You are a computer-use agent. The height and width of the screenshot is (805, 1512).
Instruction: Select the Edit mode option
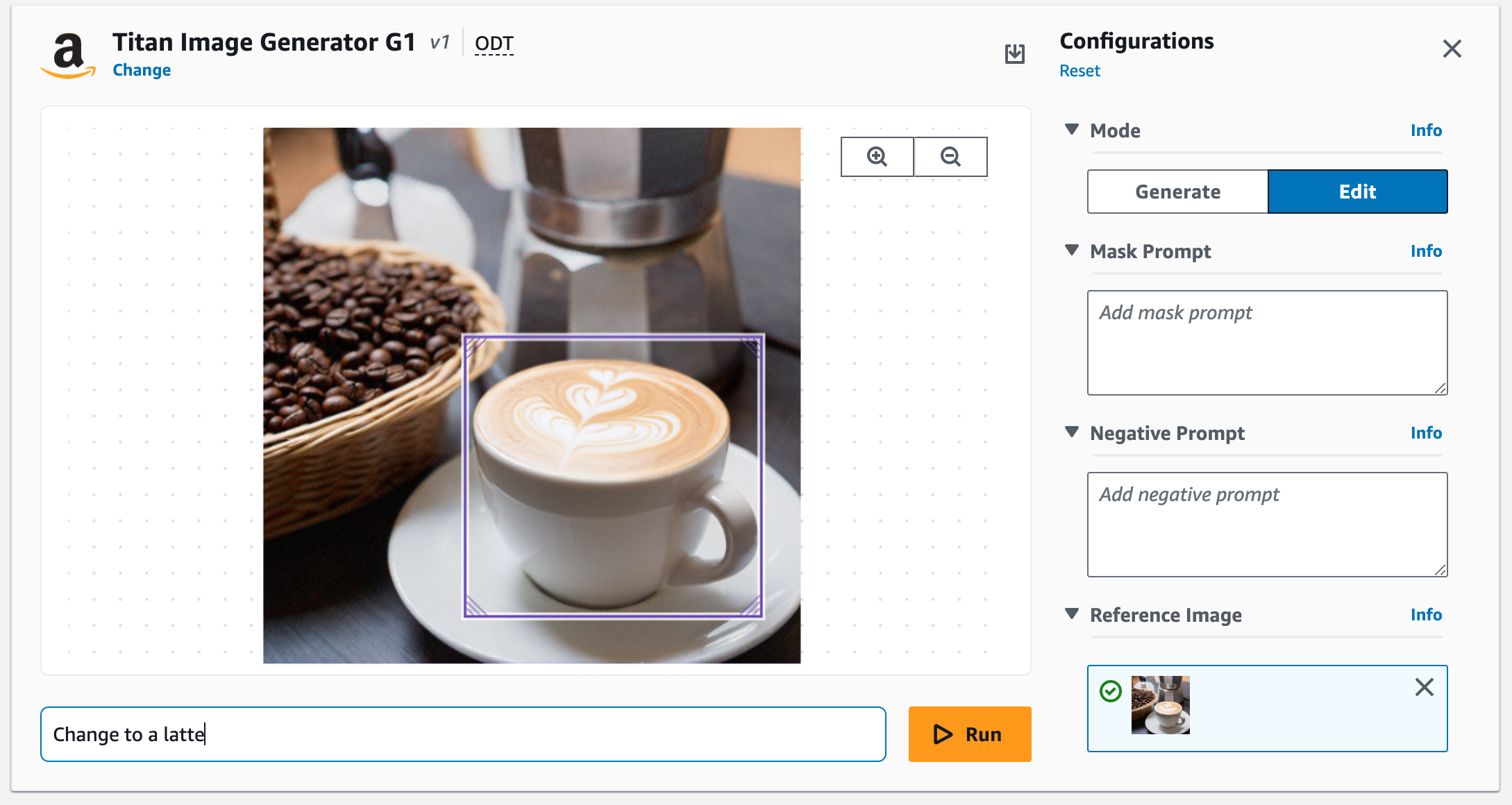(x=1357, y=192)
